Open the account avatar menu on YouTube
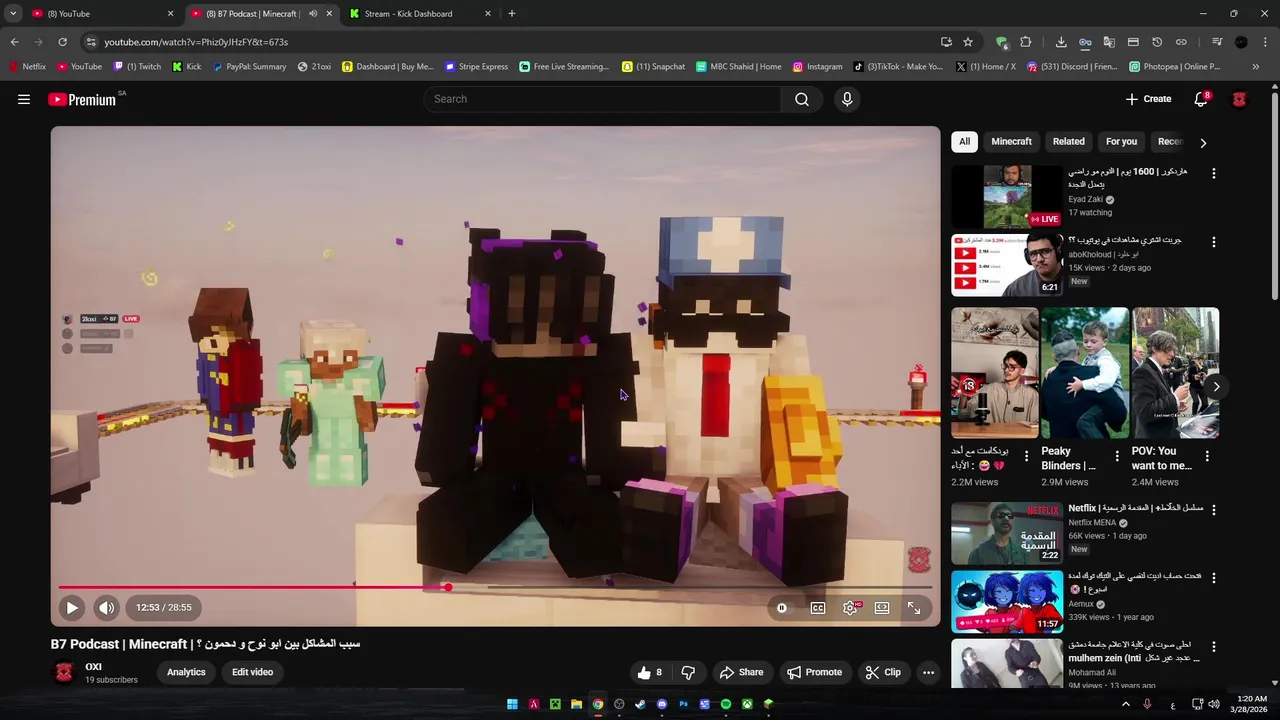 1239,99
